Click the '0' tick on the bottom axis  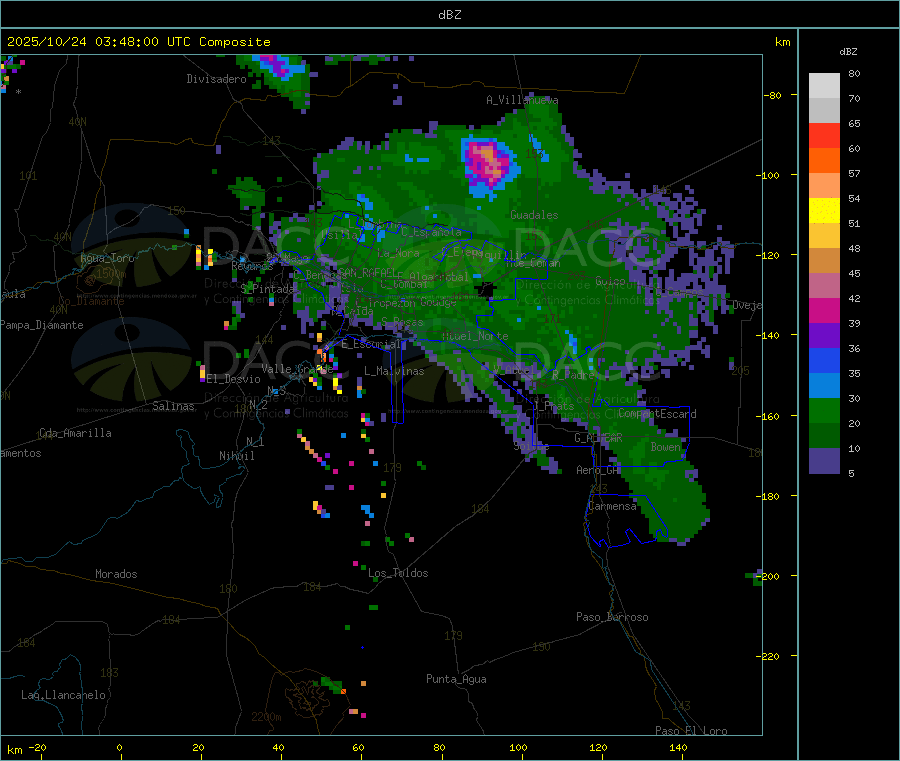pyautogui.click(x=119, y=747)
